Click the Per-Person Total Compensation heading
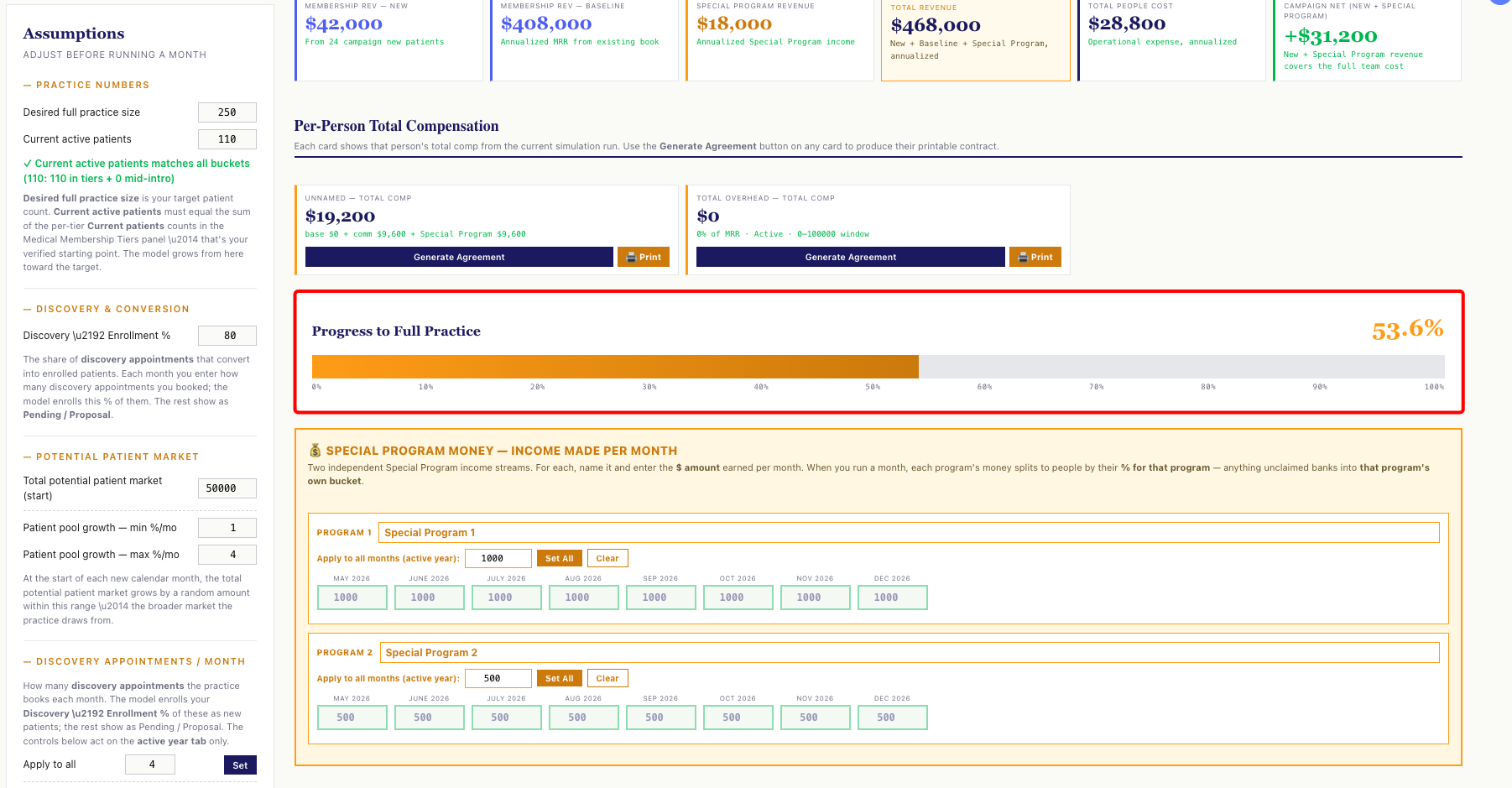The image size is (1512, 788). [x=396, y=126]
